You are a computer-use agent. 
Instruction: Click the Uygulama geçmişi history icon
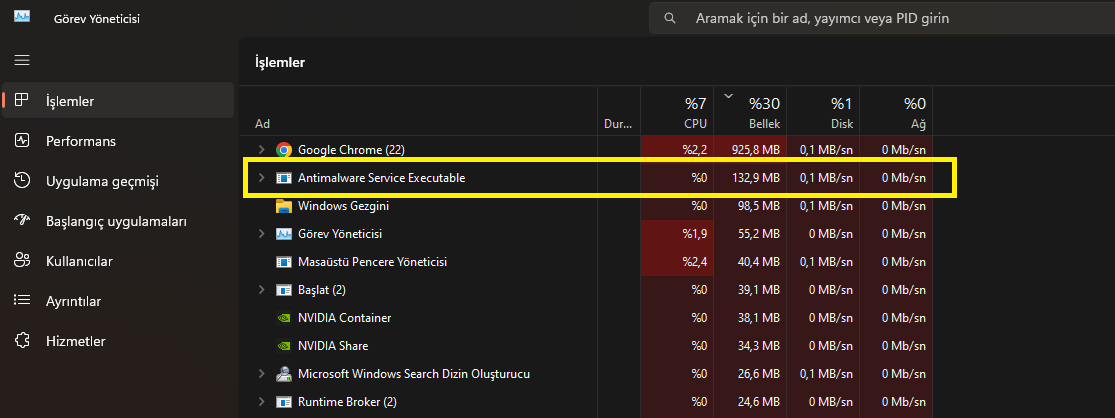pos(22,181)
